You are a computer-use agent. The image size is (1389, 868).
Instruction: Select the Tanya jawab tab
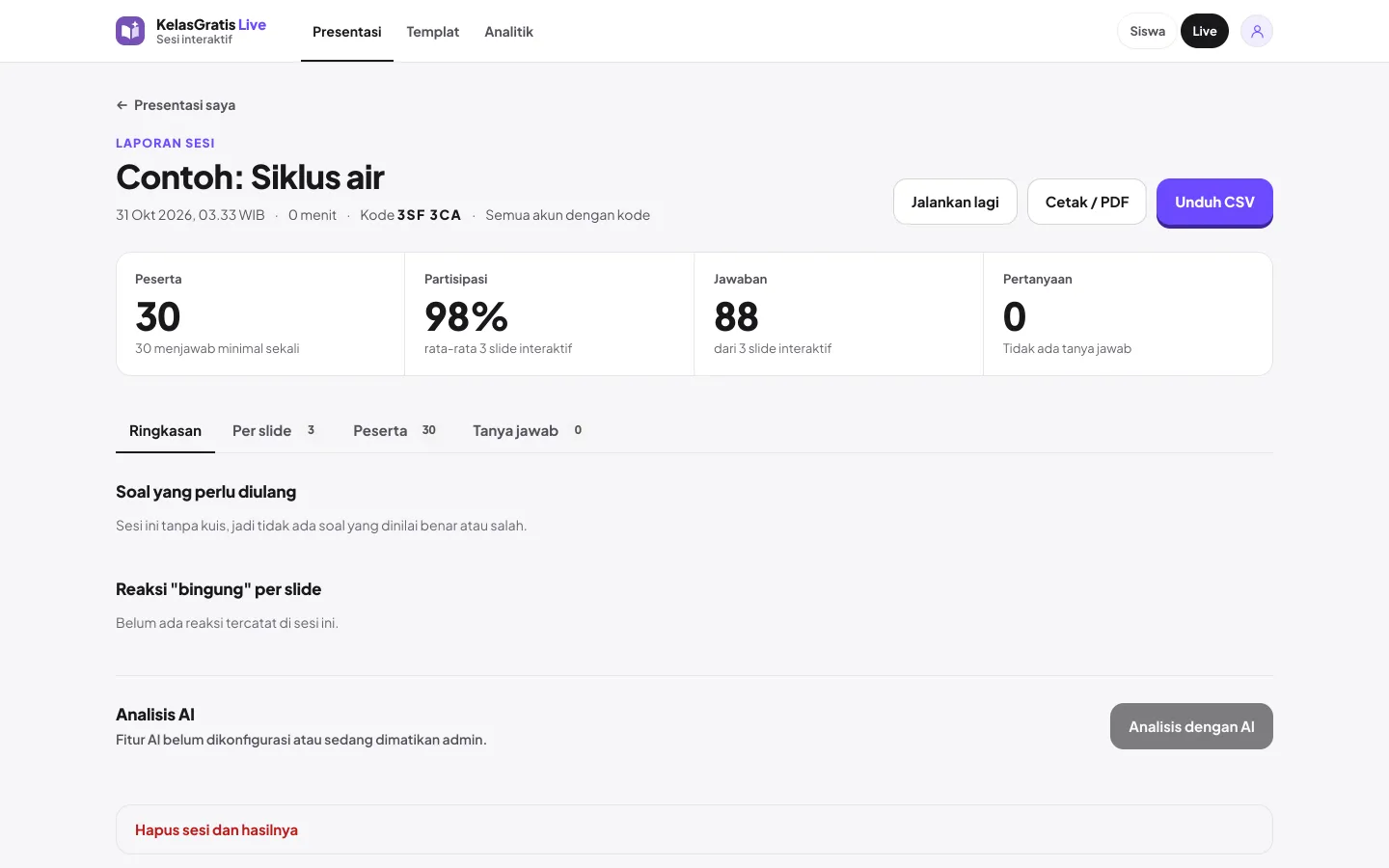coord(528,431)
